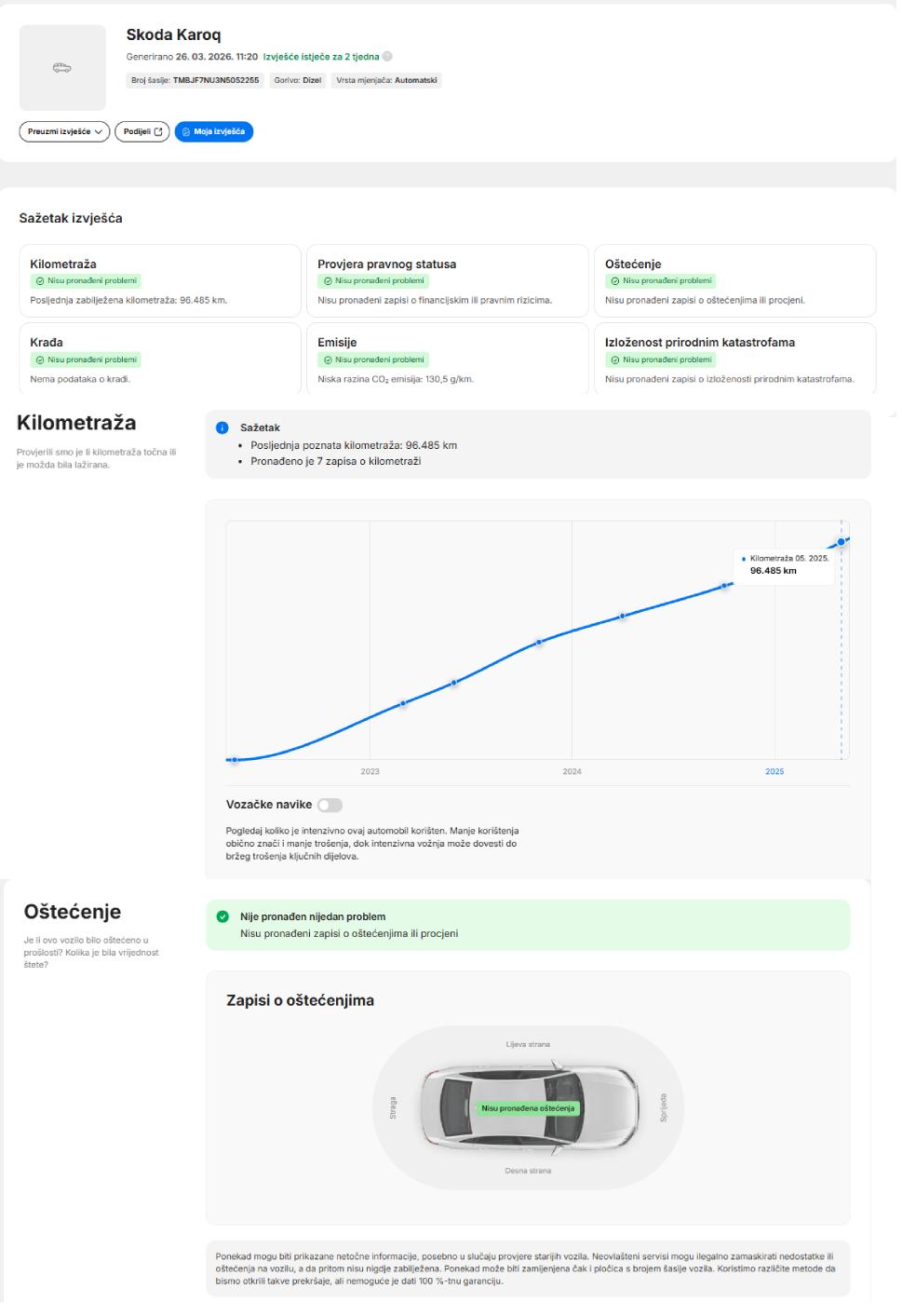Click the 2025 label on chart axis
Viewport: 902px width, 1316px height.
coord(774,771)
